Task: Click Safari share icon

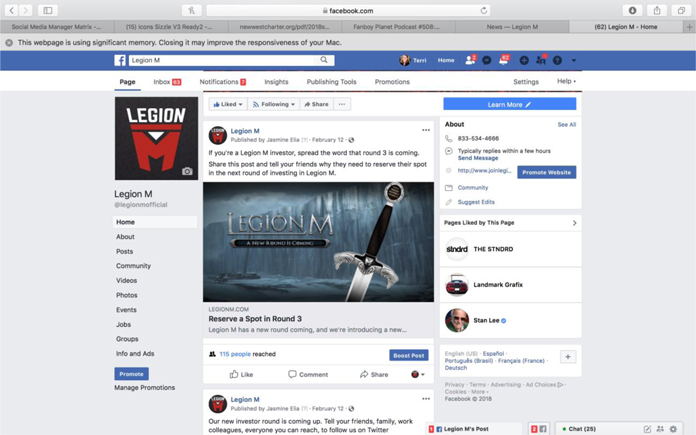Action: pos(656,10)
